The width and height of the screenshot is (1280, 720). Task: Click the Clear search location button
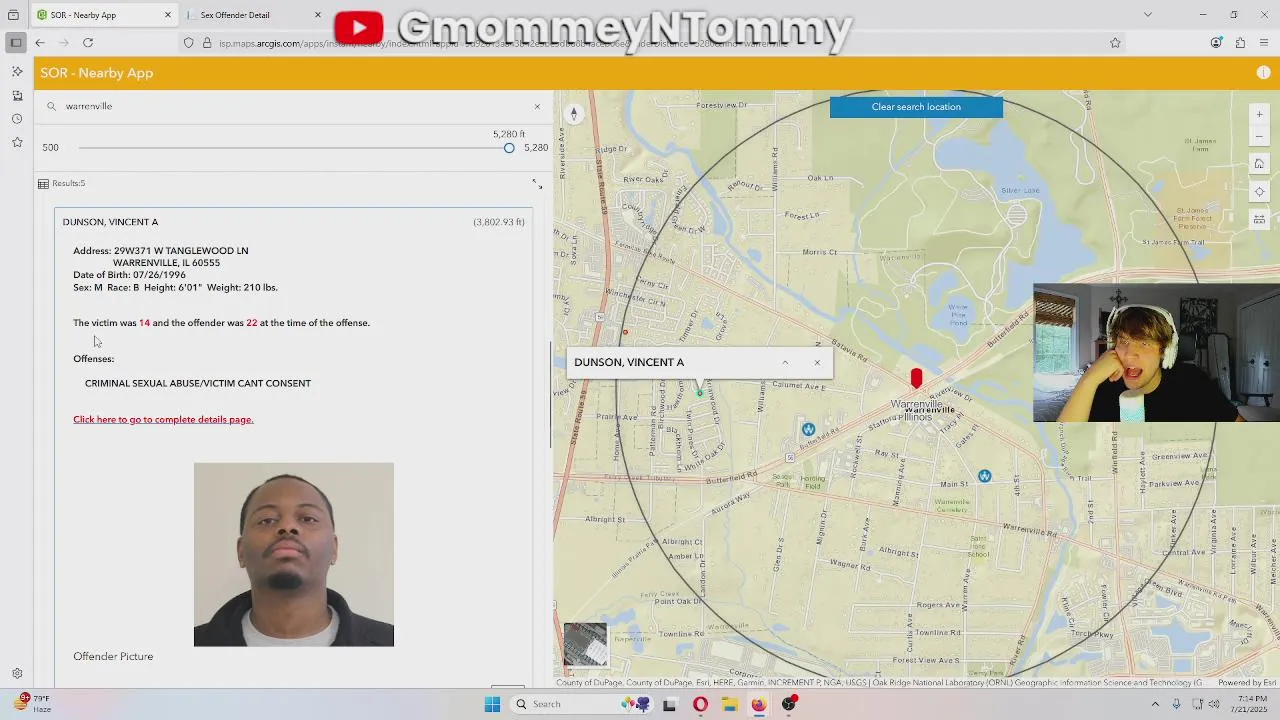click(x=916, y=107)
